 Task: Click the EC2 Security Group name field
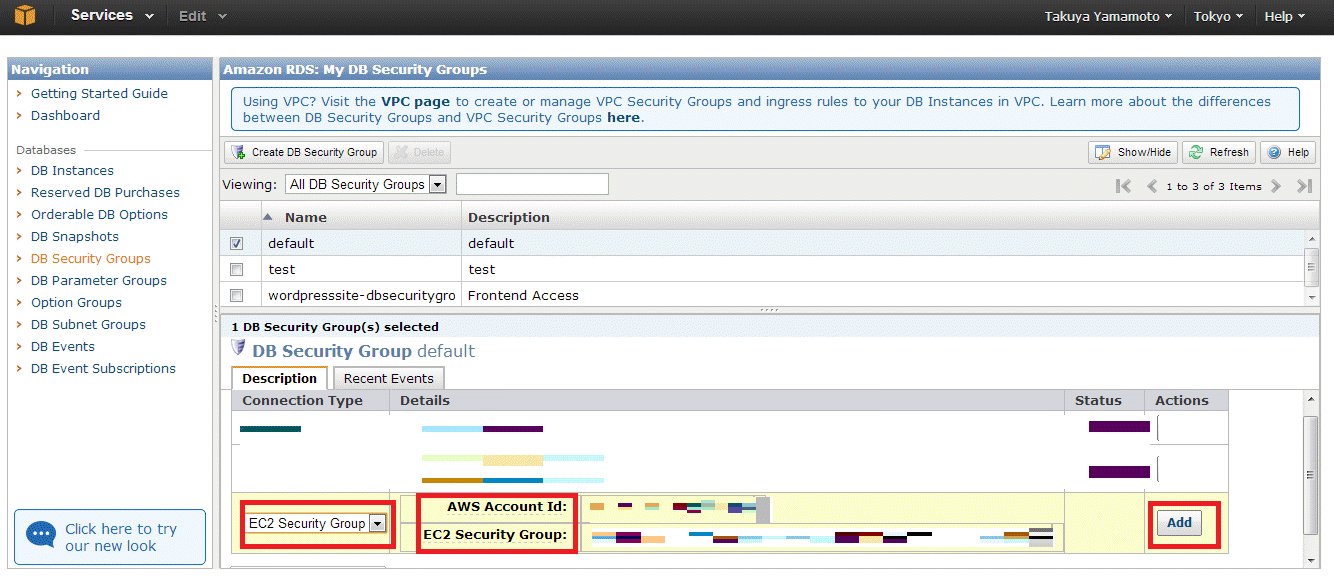click(821, 536)
